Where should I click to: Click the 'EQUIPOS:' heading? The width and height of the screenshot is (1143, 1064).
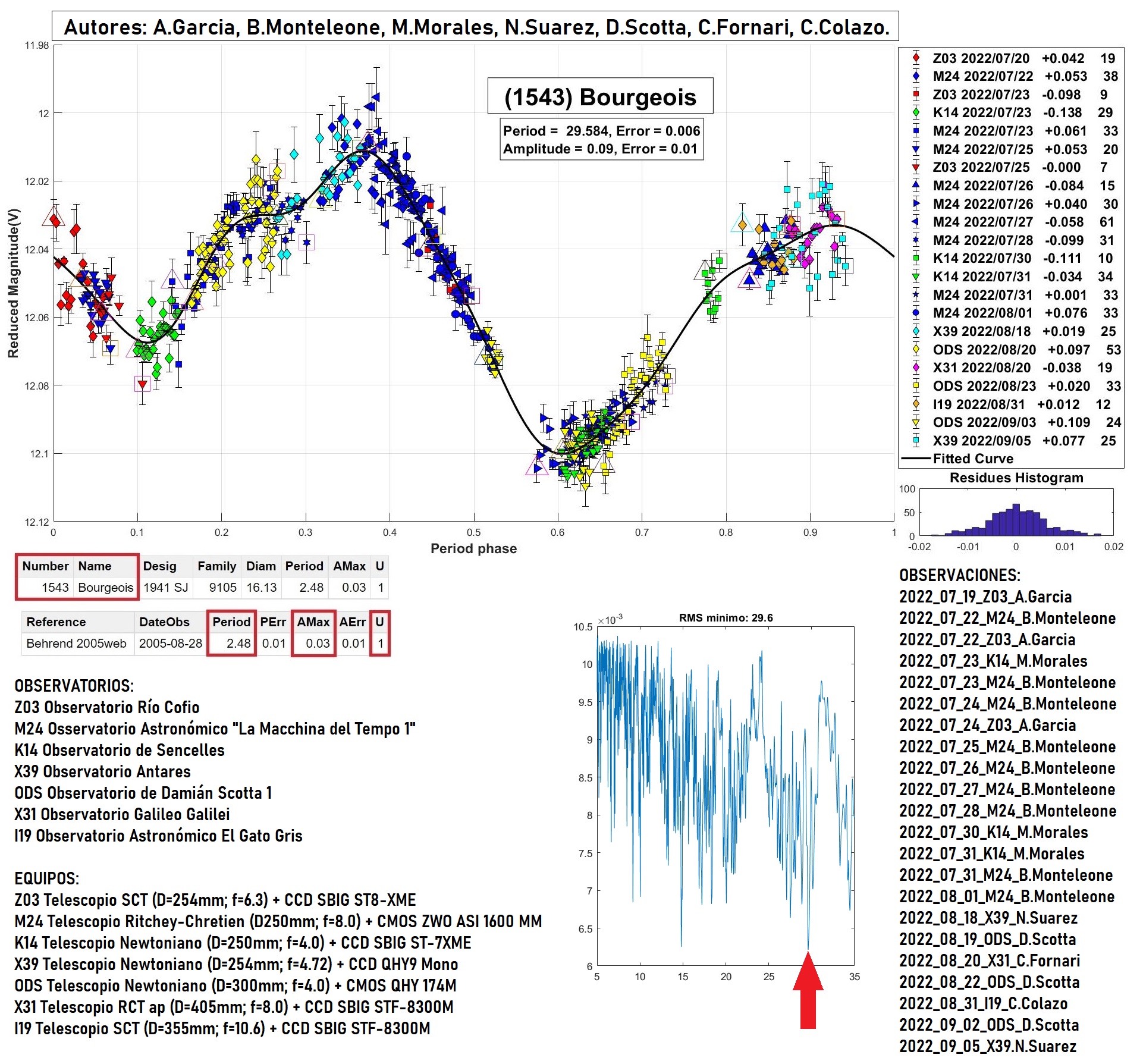[47, 878]
